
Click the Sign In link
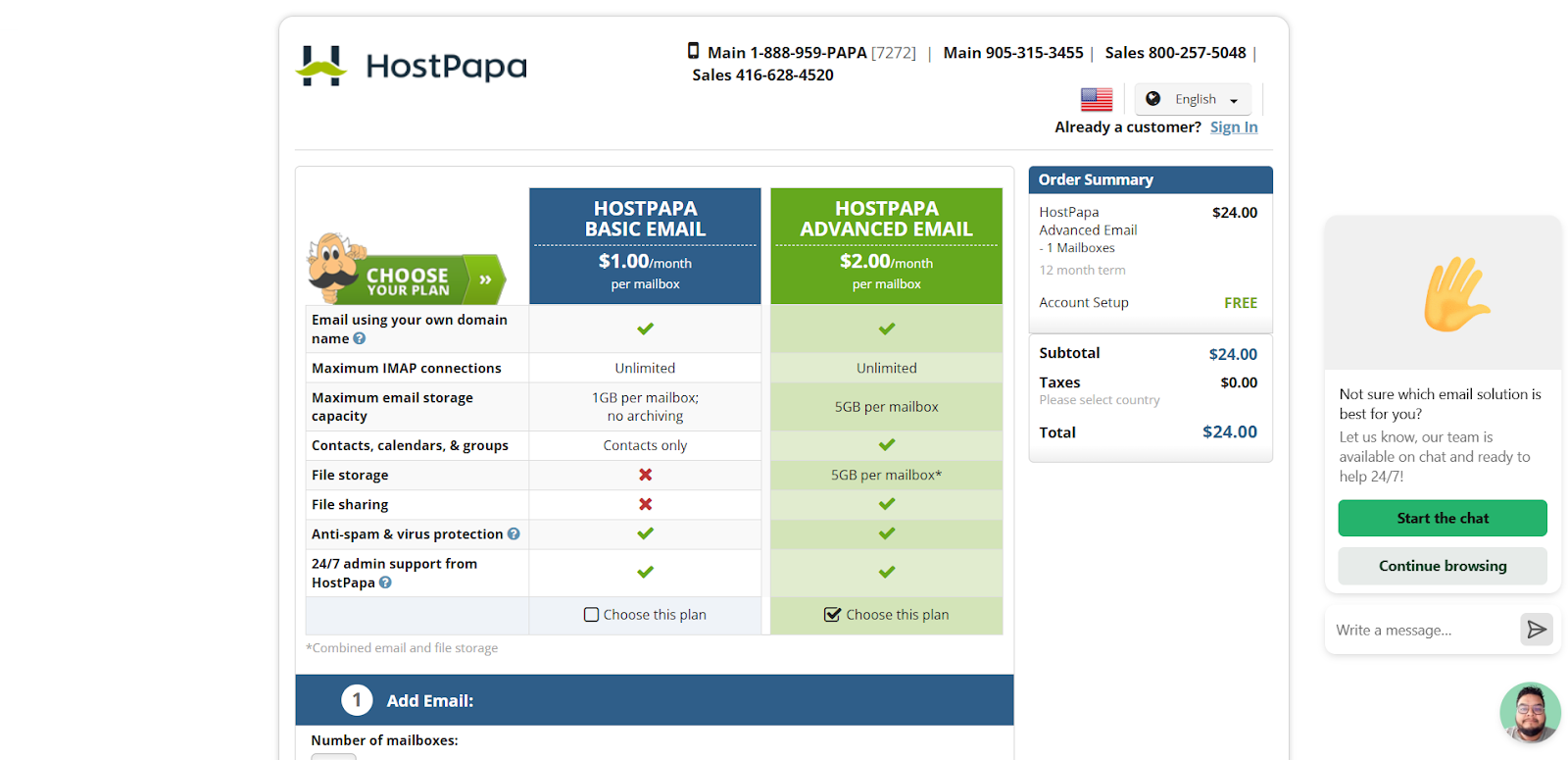coord(1234,127)
